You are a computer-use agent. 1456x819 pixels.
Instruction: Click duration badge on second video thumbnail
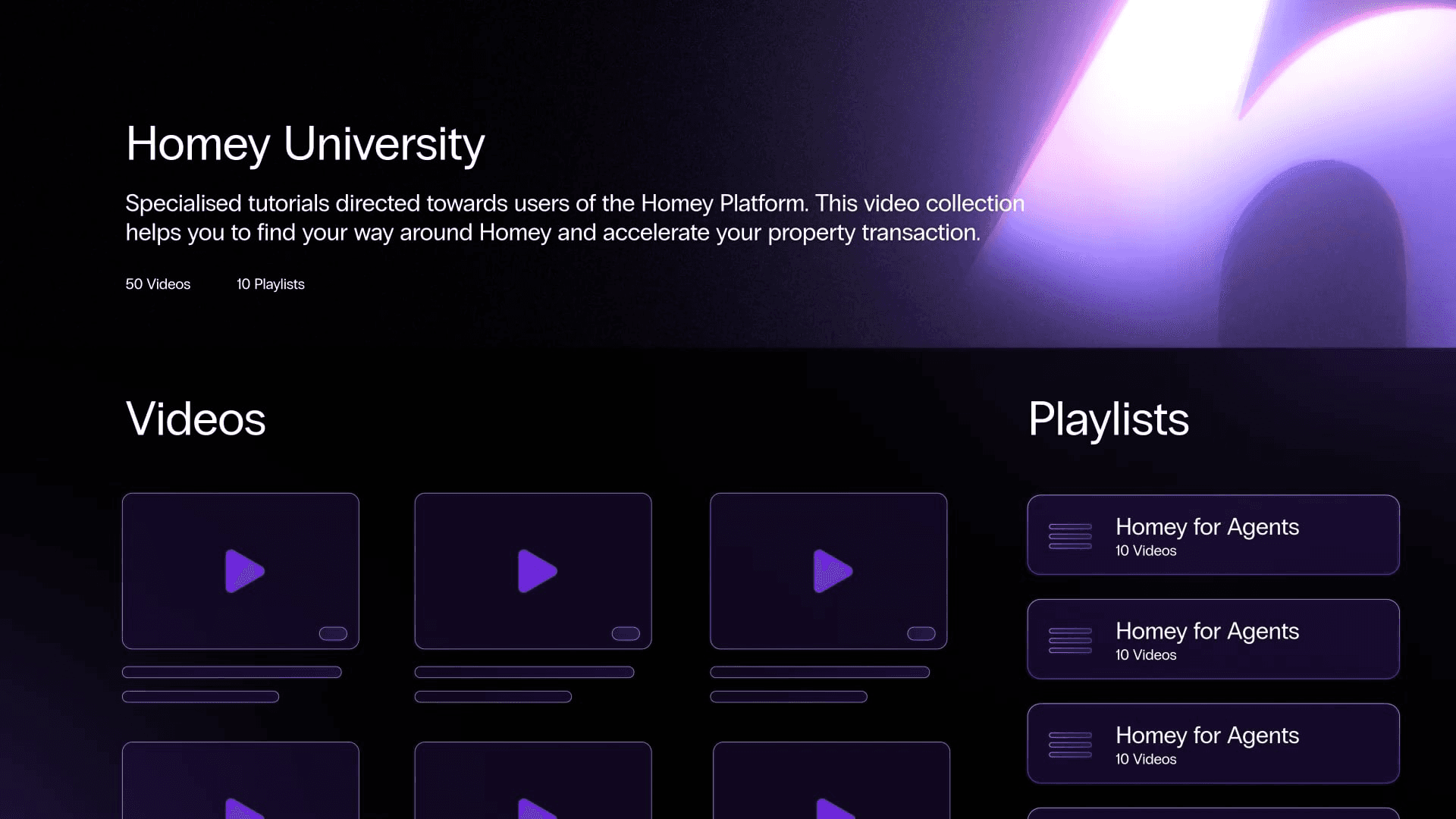626,633
